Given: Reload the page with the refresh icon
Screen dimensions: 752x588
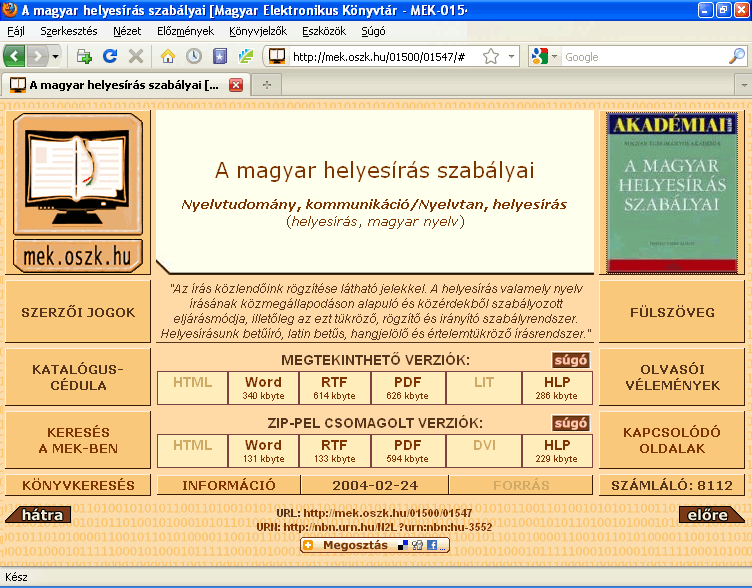Looking at the screenshot, I should pyautogui.click(x=110, y=56).
